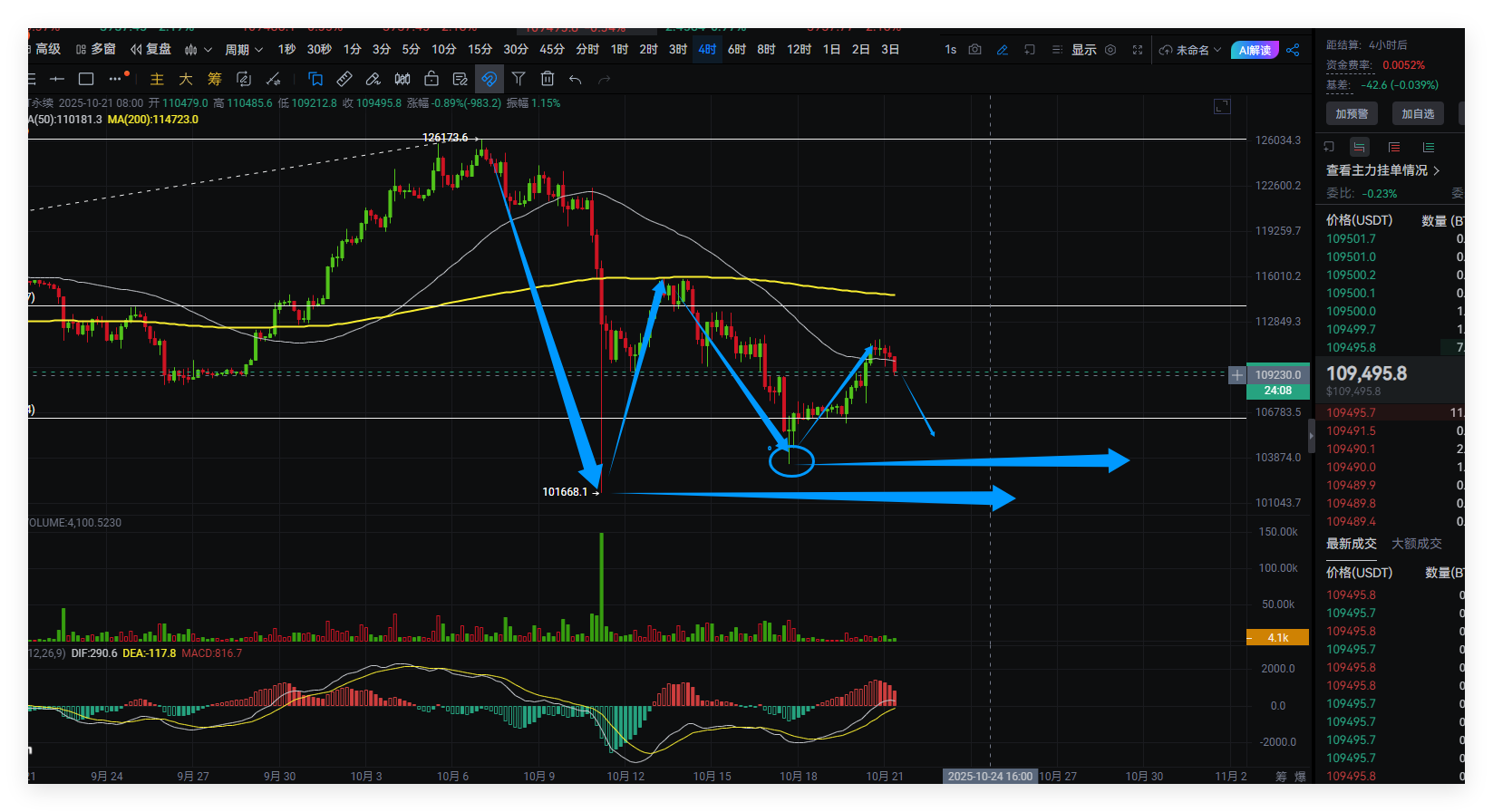The image size is (1493, 812).
Task: Switch to the 最新成交 tab
Action: [1351, 544]
